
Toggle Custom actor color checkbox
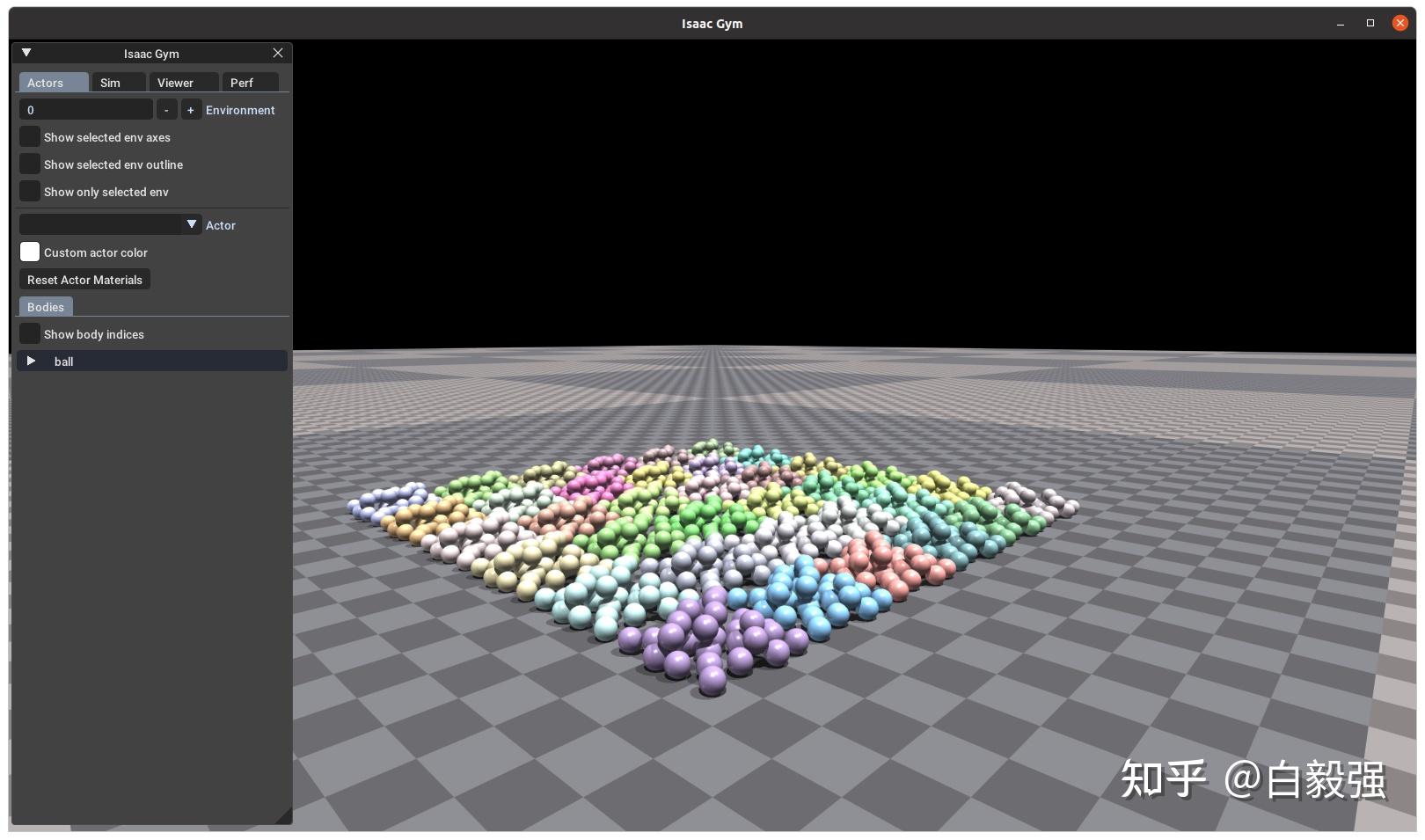pos(30,252)
